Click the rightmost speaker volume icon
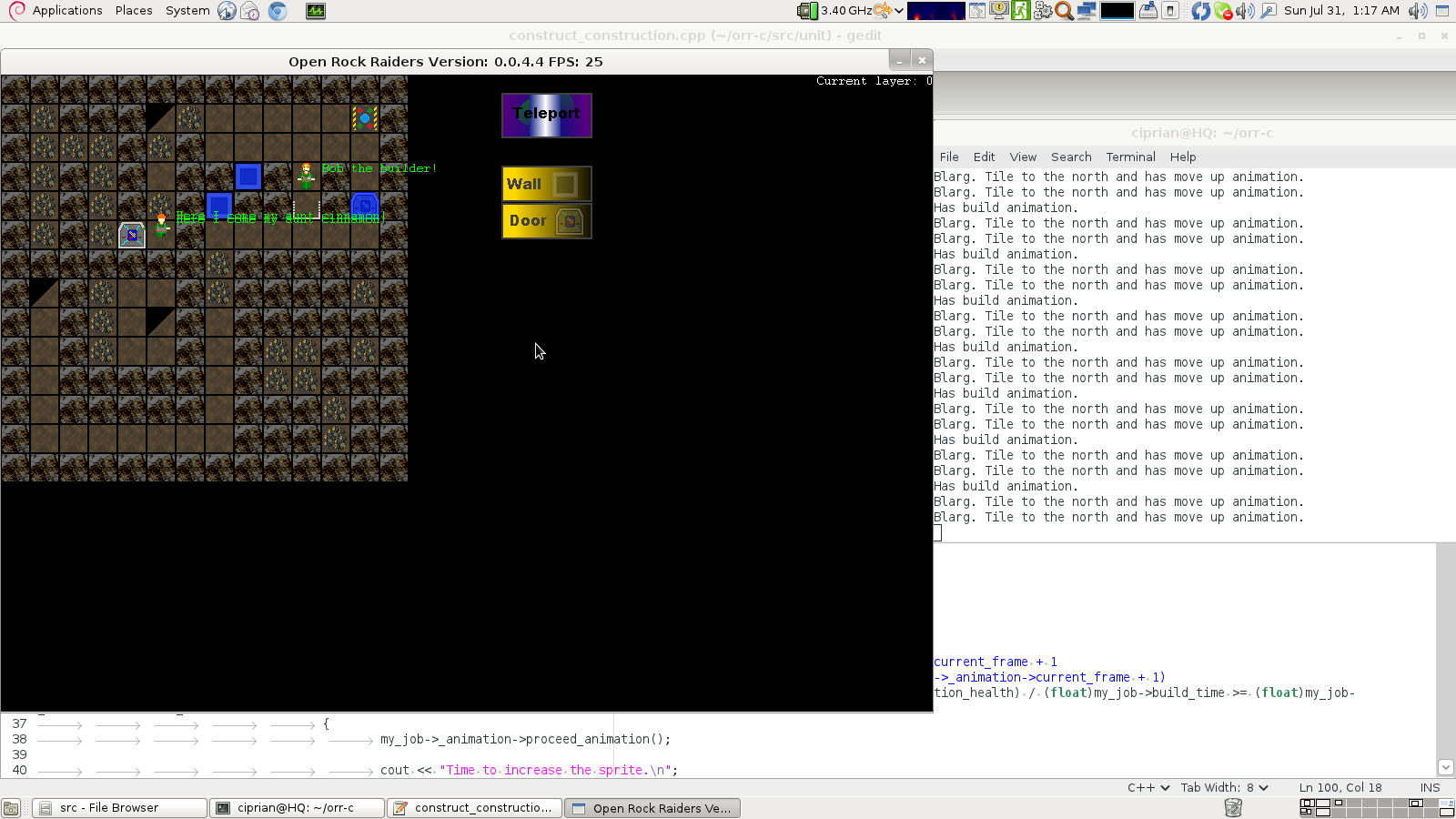This screenshot has height=819, width=1456. pyautogui.click(x=1417, y=11)
